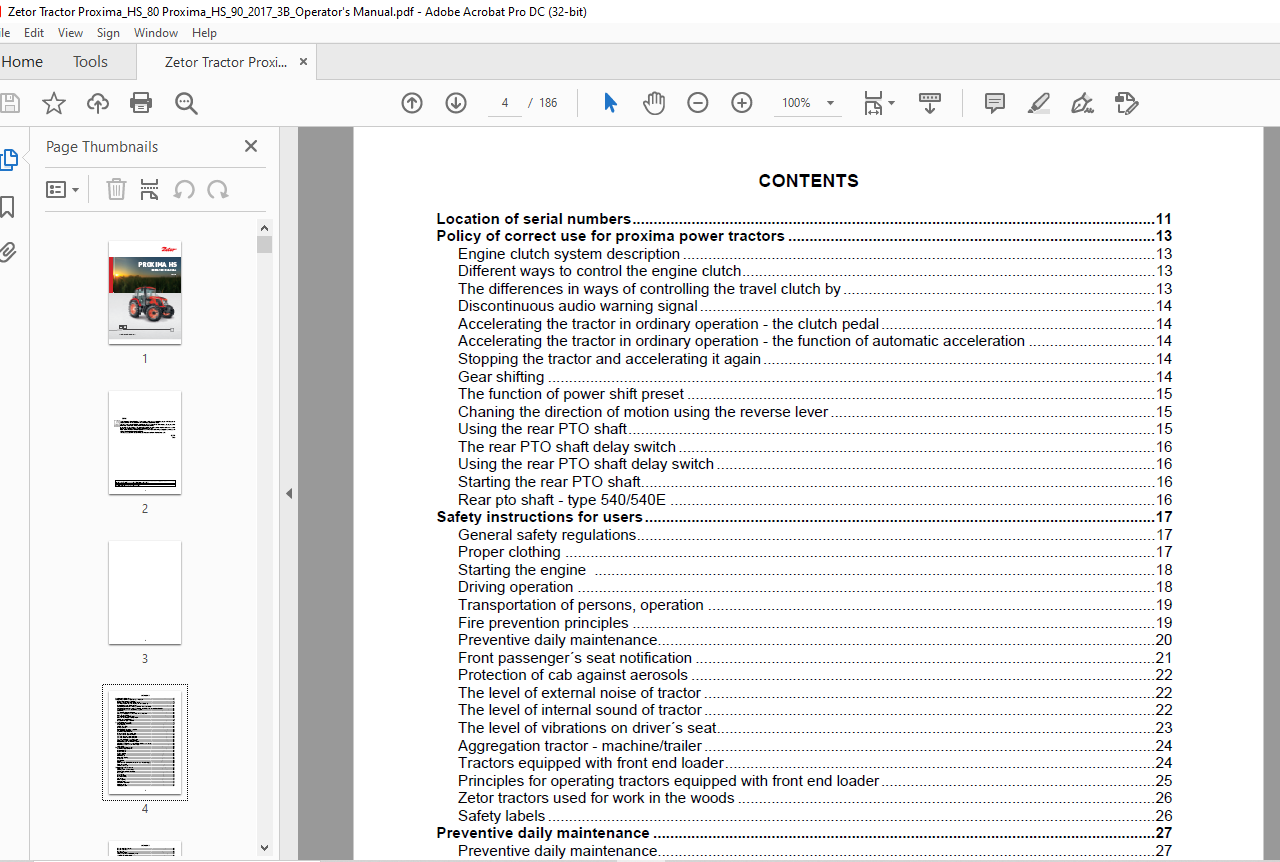This screenshot has height=862, width=1280.
Task: Activate the Hand pan tool
Action: [654, 103]
